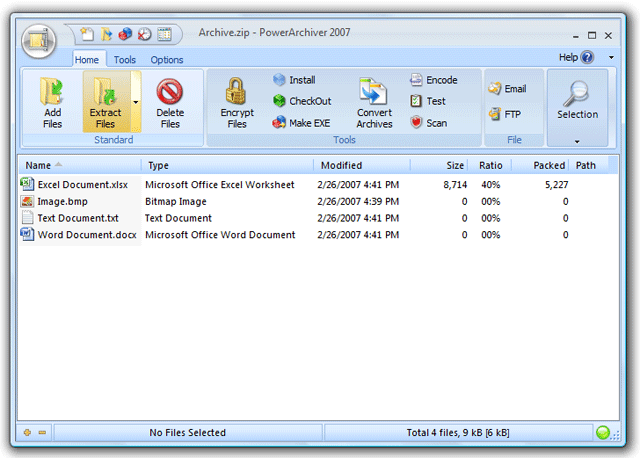The width and height of the screenshot is (640, 458).
Task: Click the CheckOut tool
Action: coord(302,101)
